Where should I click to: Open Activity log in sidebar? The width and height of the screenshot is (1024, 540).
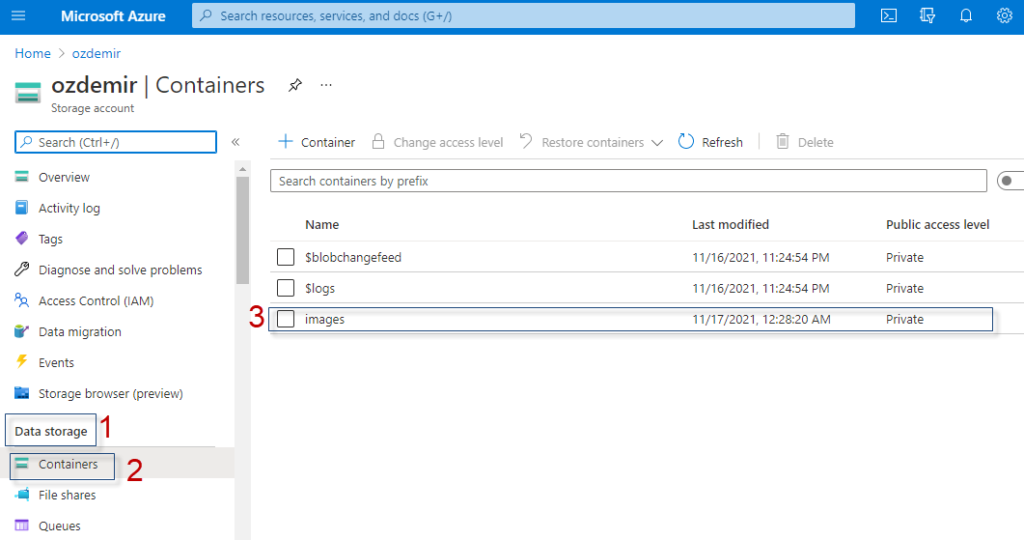coord(69,208)
